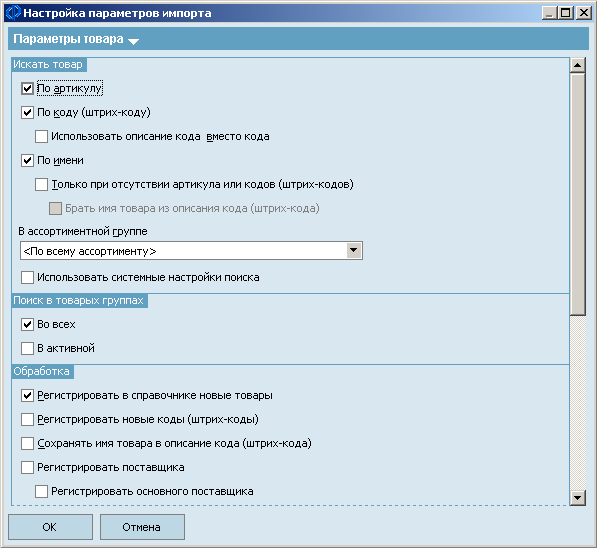
Task: Uncheck the Во всех checkbox
Action: [x=27, y=324]
